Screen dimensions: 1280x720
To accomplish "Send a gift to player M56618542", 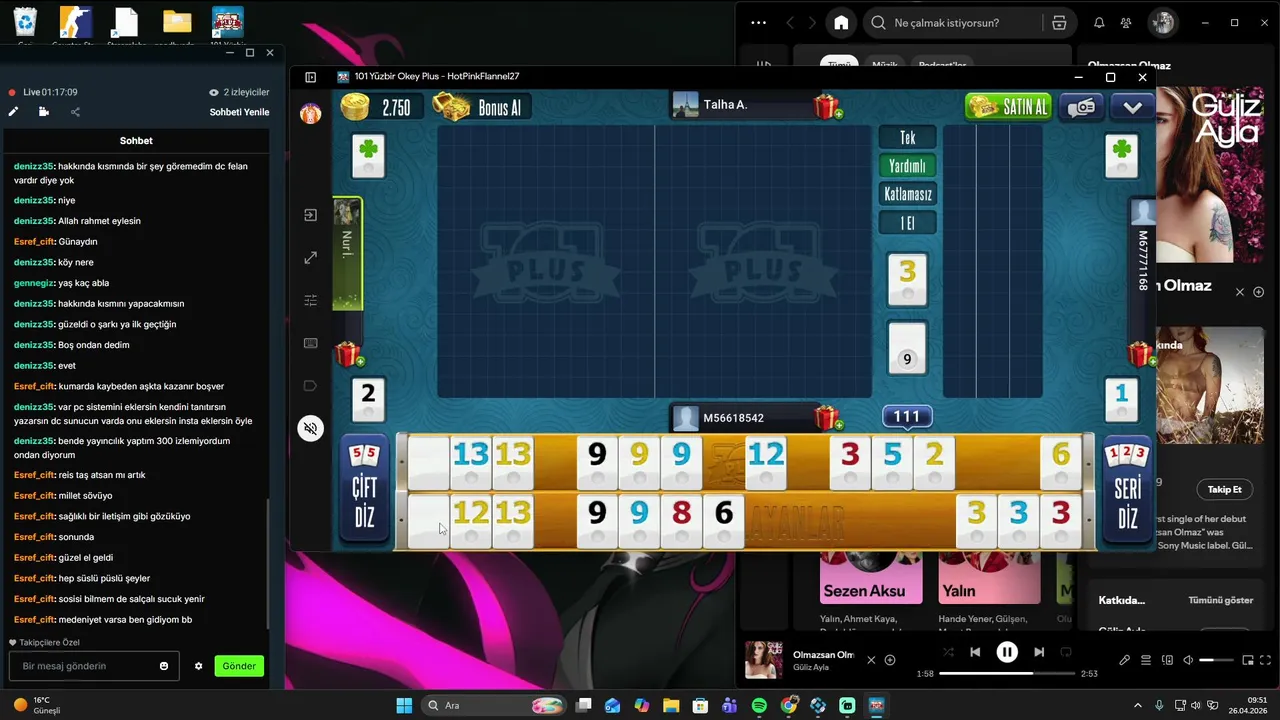I will (x=827, y=417).
